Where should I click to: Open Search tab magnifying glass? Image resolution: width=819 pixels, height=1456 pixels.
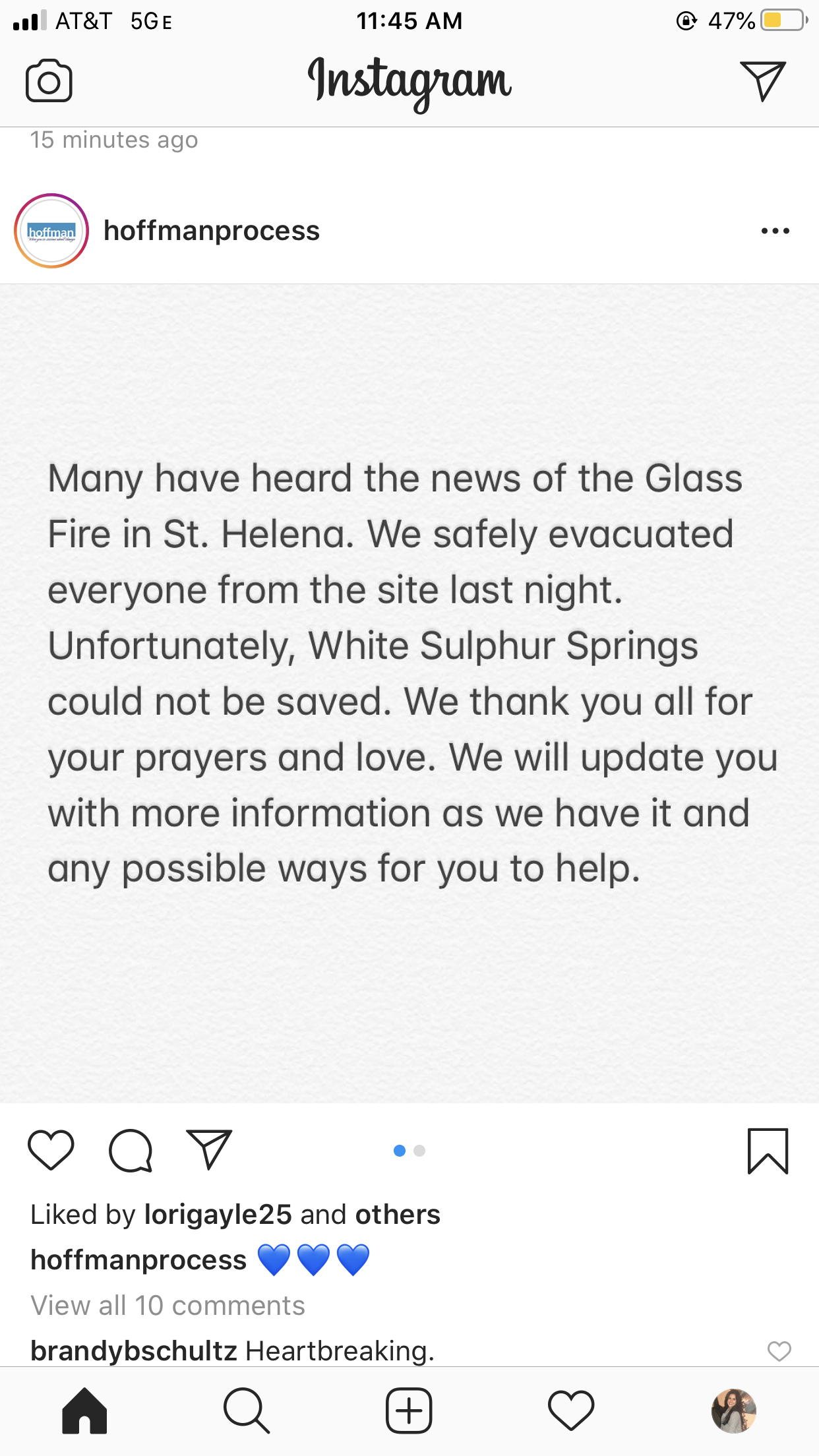coord(247,1411)
